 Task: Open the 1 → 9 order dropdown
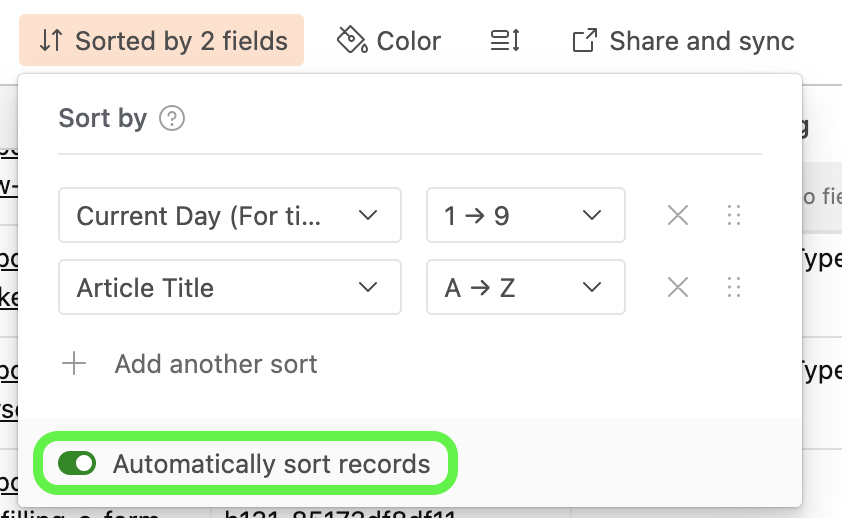(x=526, y=215)
